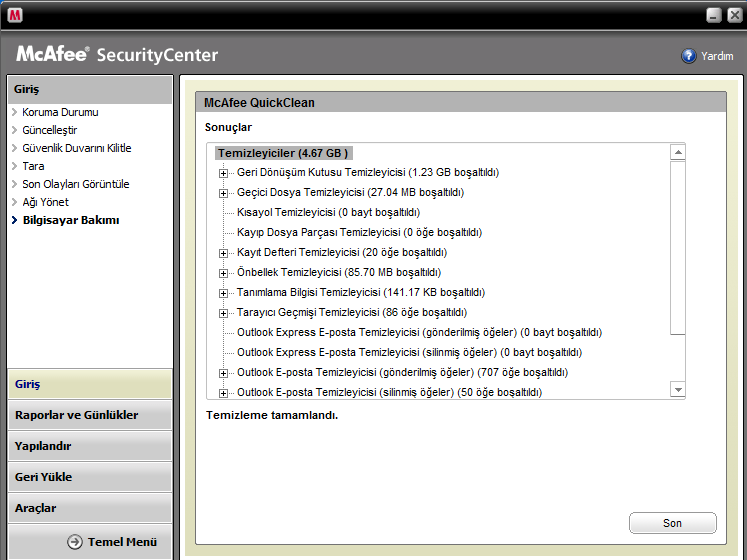
Task: Click scroll down arrow in results list
Action: point(677,389)
